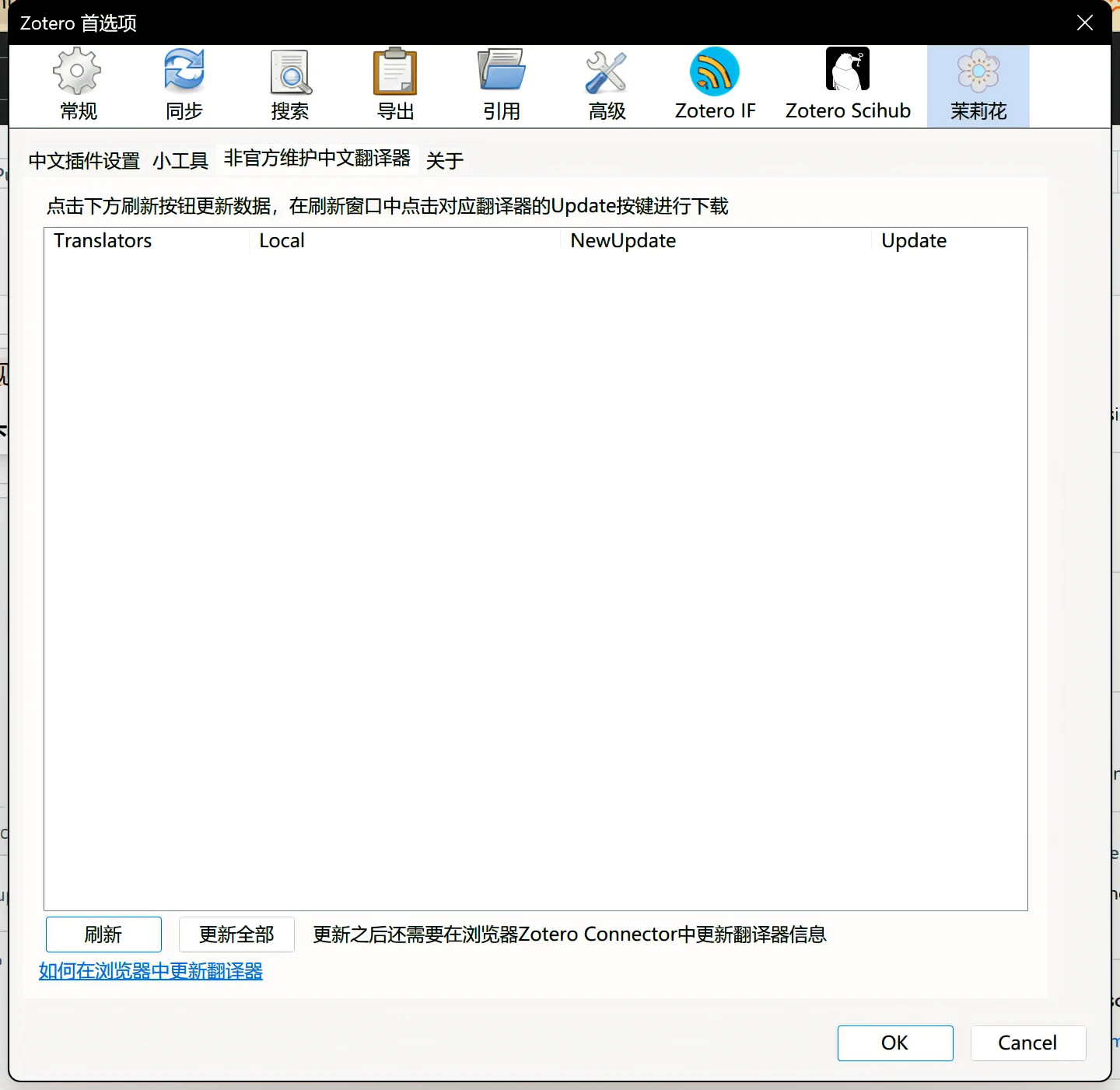Viewport: 1120px width, 1090px height.
Task: Click the Translators column header
Action: tap(102, 240)
